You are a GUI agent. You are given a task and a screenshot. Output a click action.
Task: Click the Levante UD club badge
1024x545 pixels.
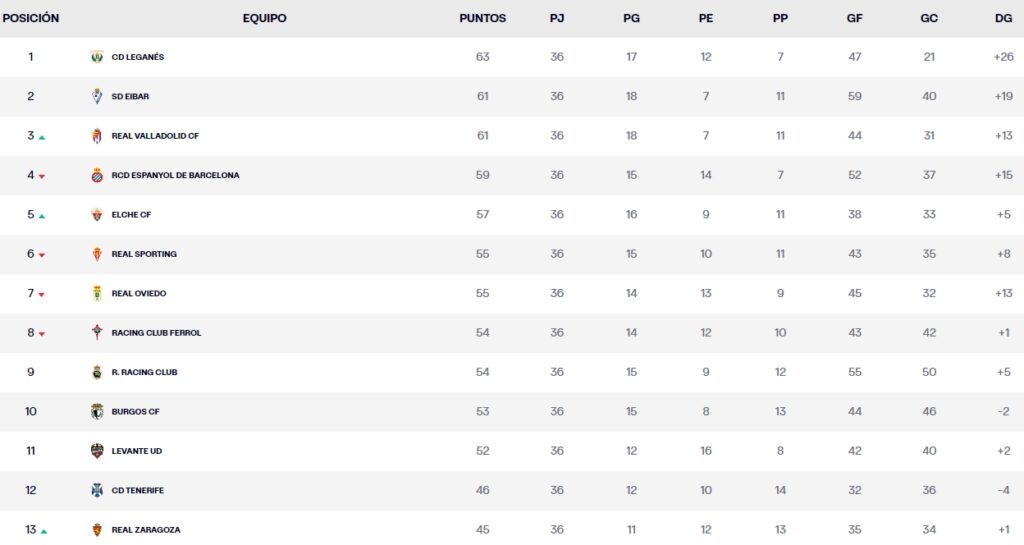97,451
